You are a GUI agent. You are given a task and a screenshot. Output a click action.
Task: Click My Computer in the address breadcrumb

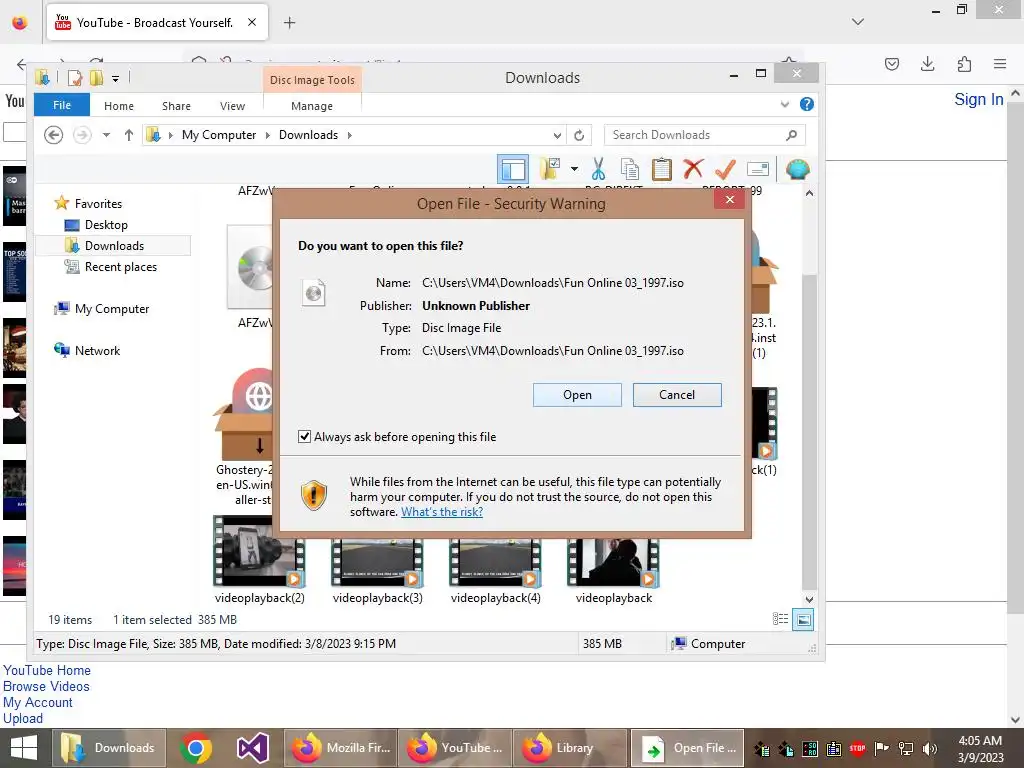(219, 135)
